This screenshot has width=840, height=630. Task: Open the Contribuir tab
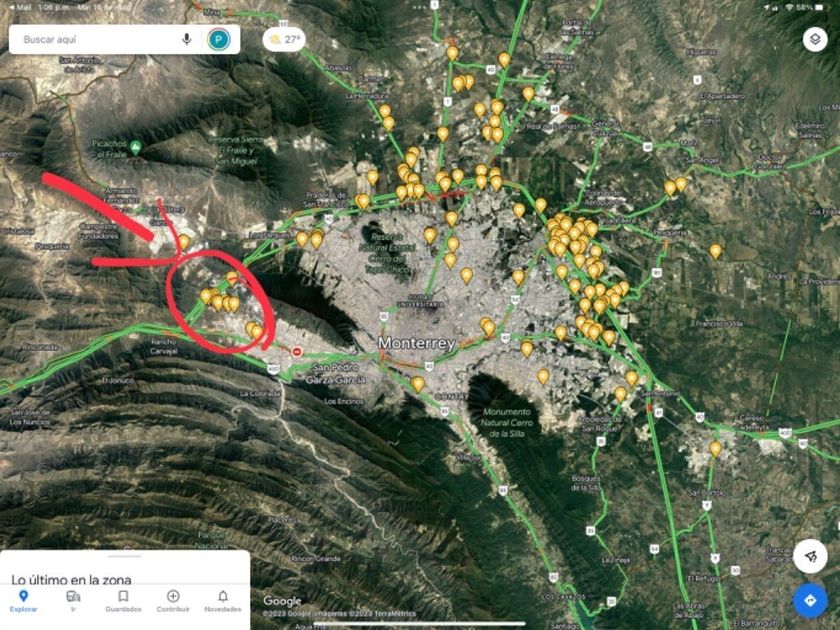[173, 601]
